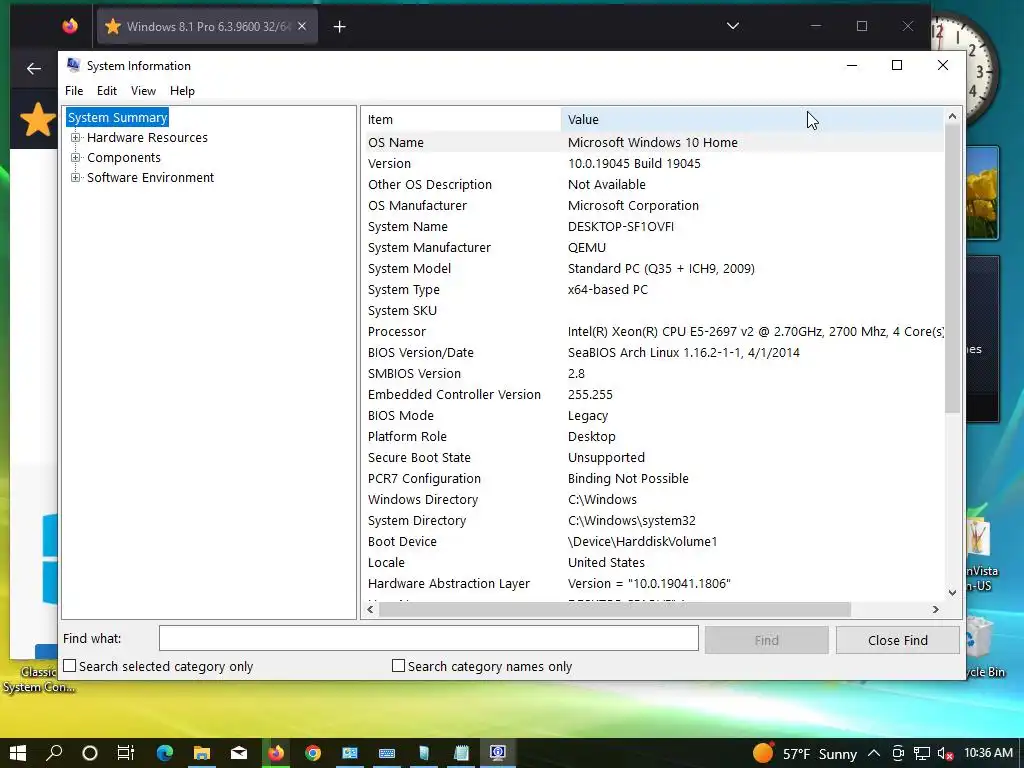Click horizontal scrollbar right arrow
The width and height of the screenshot is (1024, 768).
[935, 609]
